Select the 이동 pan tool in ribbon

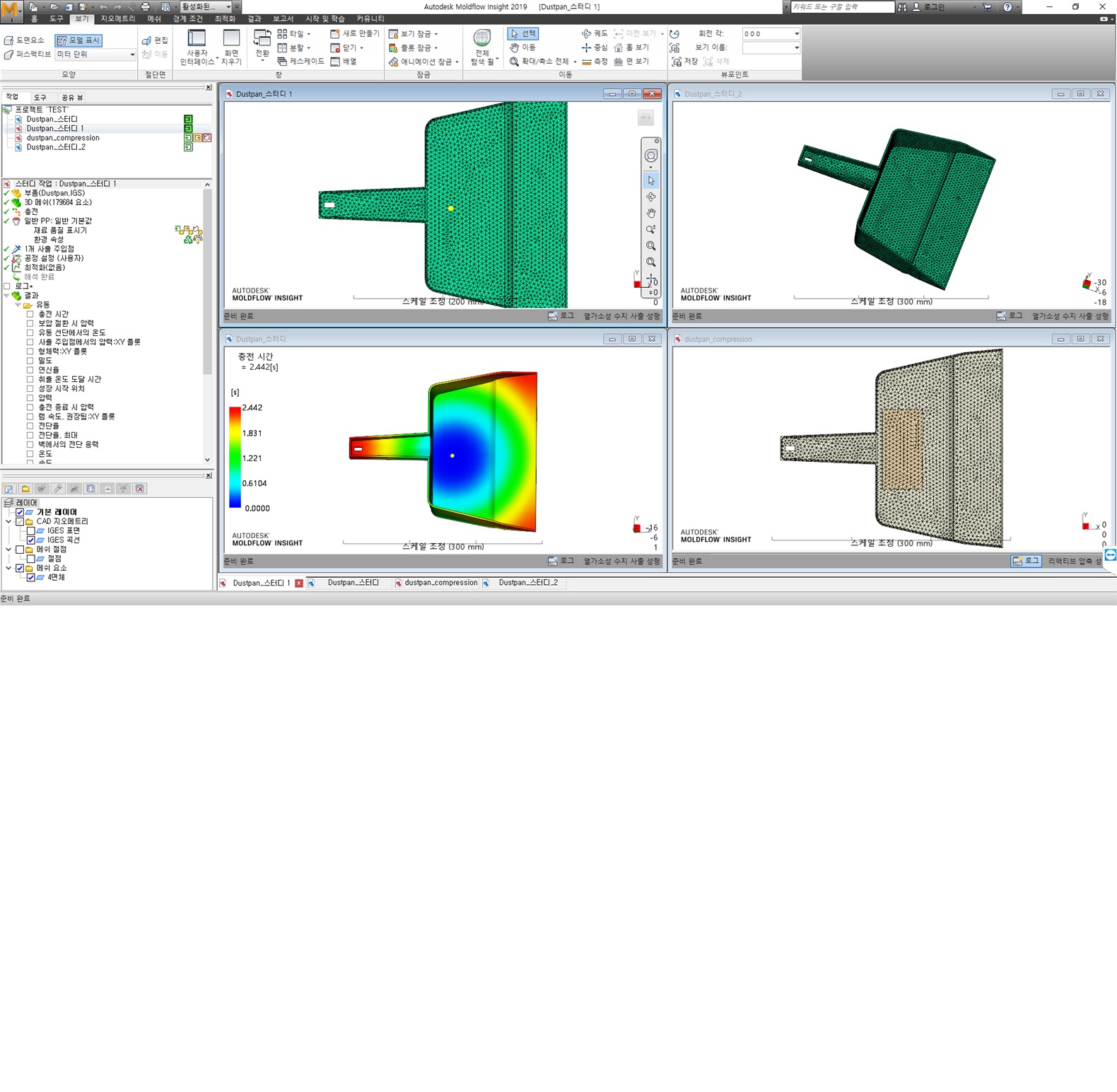coord(523,47)
